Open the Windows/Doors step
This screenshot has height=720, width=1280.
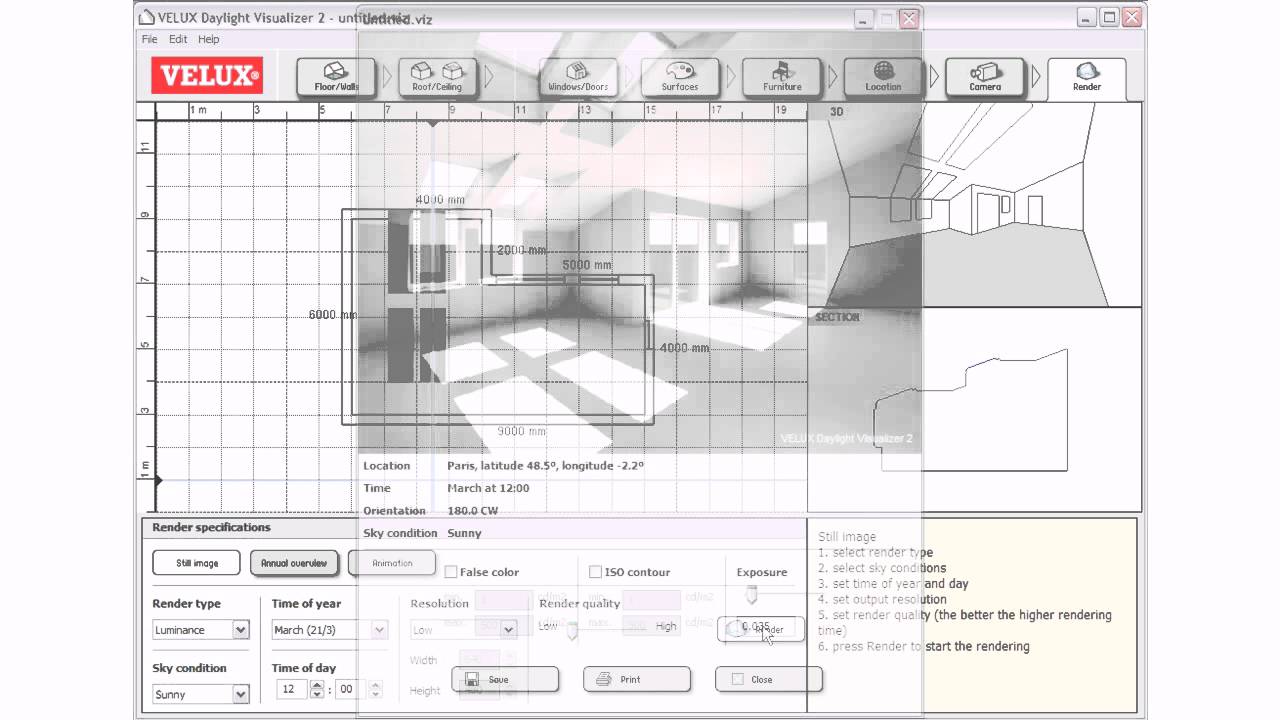tap(577, 77)
